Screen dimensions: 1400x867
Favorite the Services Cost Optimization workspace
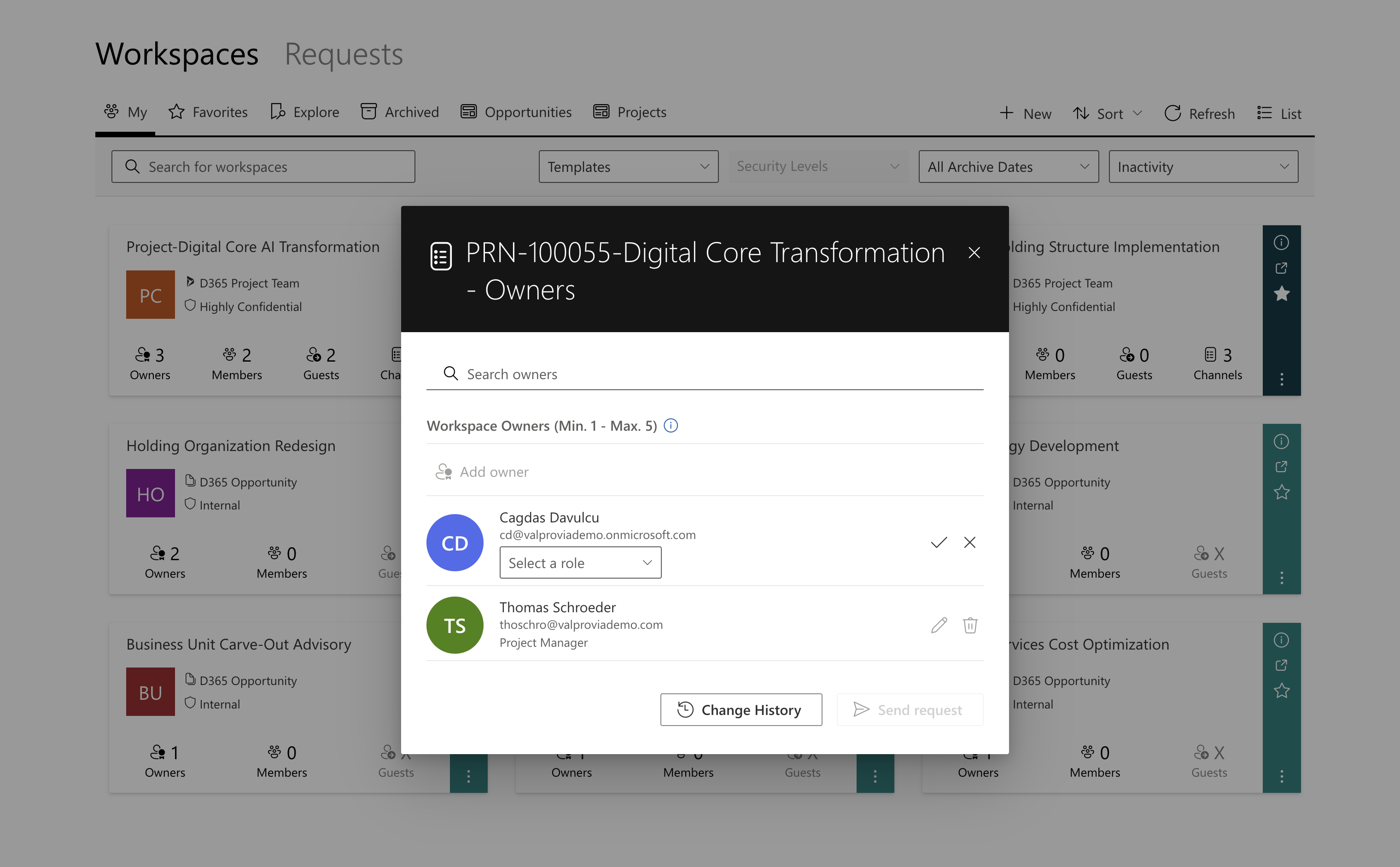click(x=1282, y=691)
